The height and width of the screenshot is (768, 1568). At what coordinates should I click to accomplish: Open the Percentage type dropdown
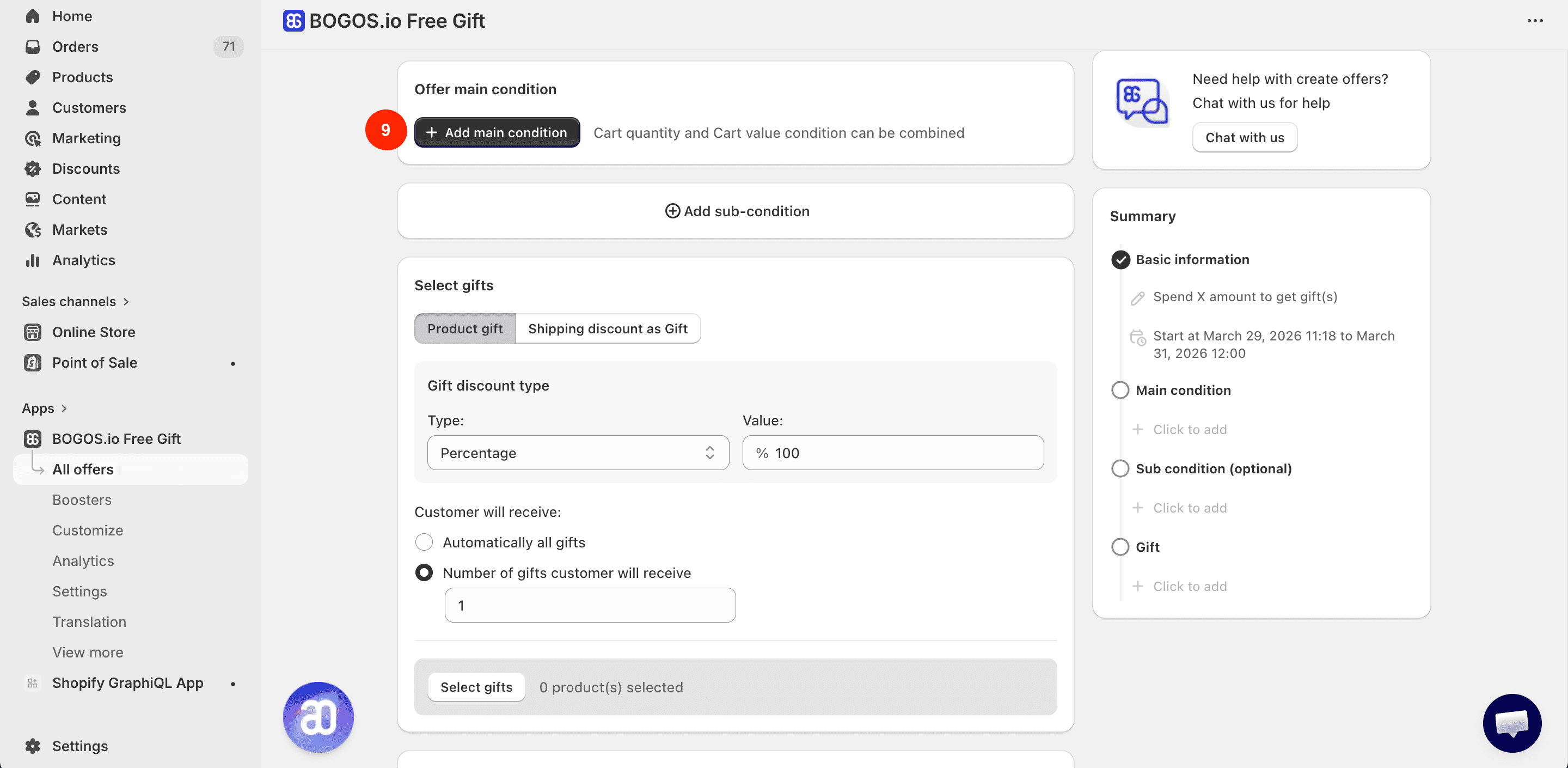click(x=578, y=453)
